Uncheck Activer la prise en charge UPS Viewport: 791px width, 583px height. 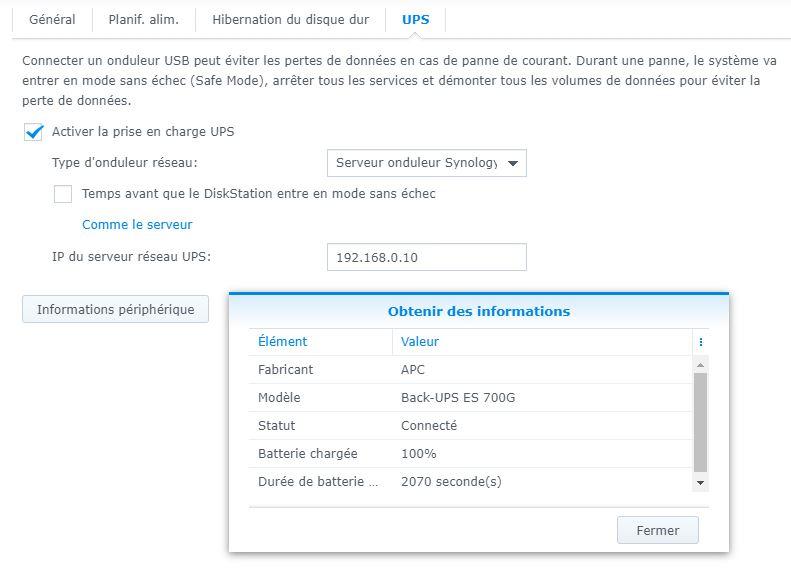(33, 132)
